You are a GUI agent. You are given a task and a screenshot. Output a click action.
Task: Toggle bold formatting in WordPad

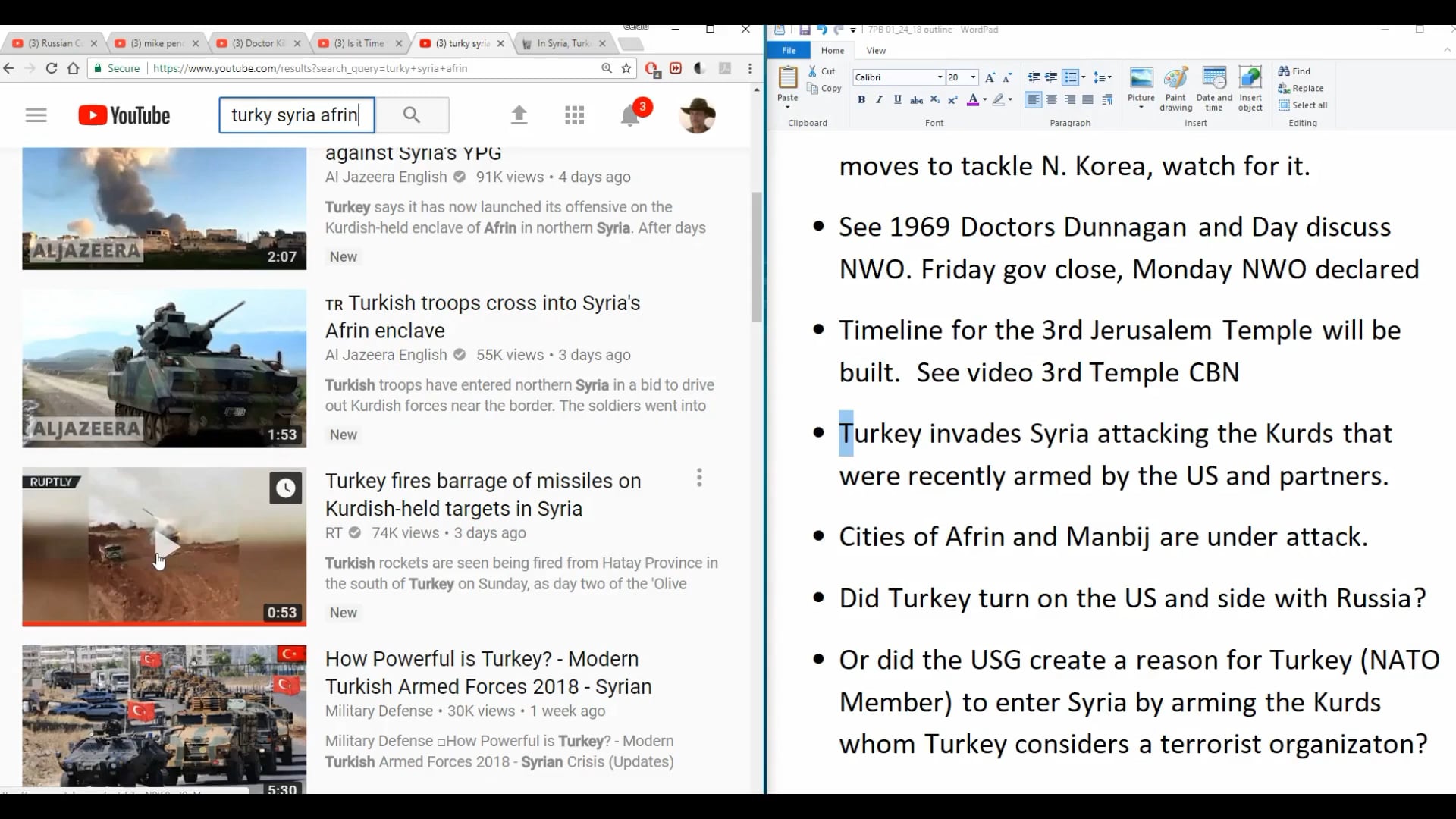[x=861, y=100]
